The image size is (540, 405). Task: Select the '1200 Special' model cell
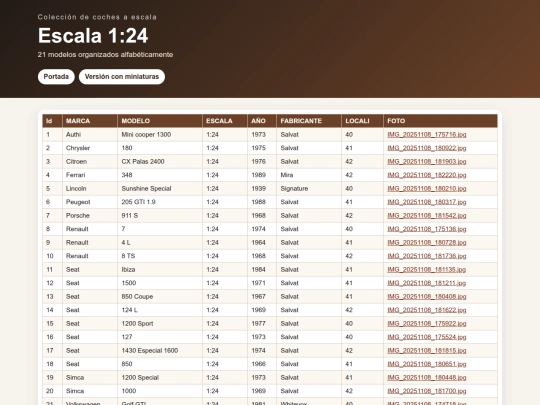[x=160, y=377]
